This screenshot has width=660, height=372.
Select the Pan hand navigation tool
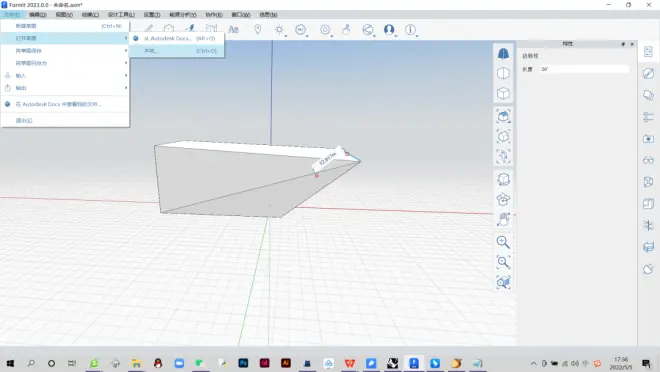(x=503, y=219)
